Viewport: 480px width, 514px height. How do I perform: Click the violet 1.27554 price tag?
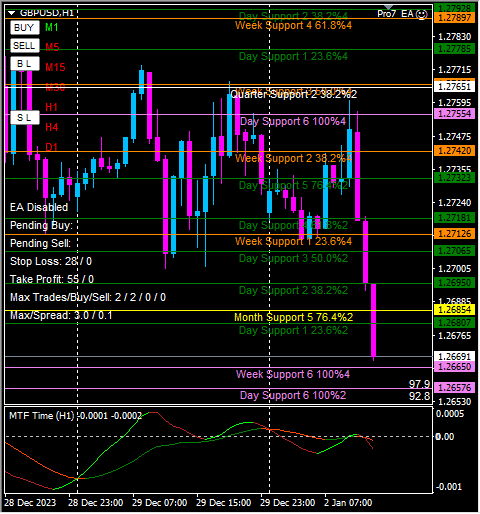[x=454, y=114]
